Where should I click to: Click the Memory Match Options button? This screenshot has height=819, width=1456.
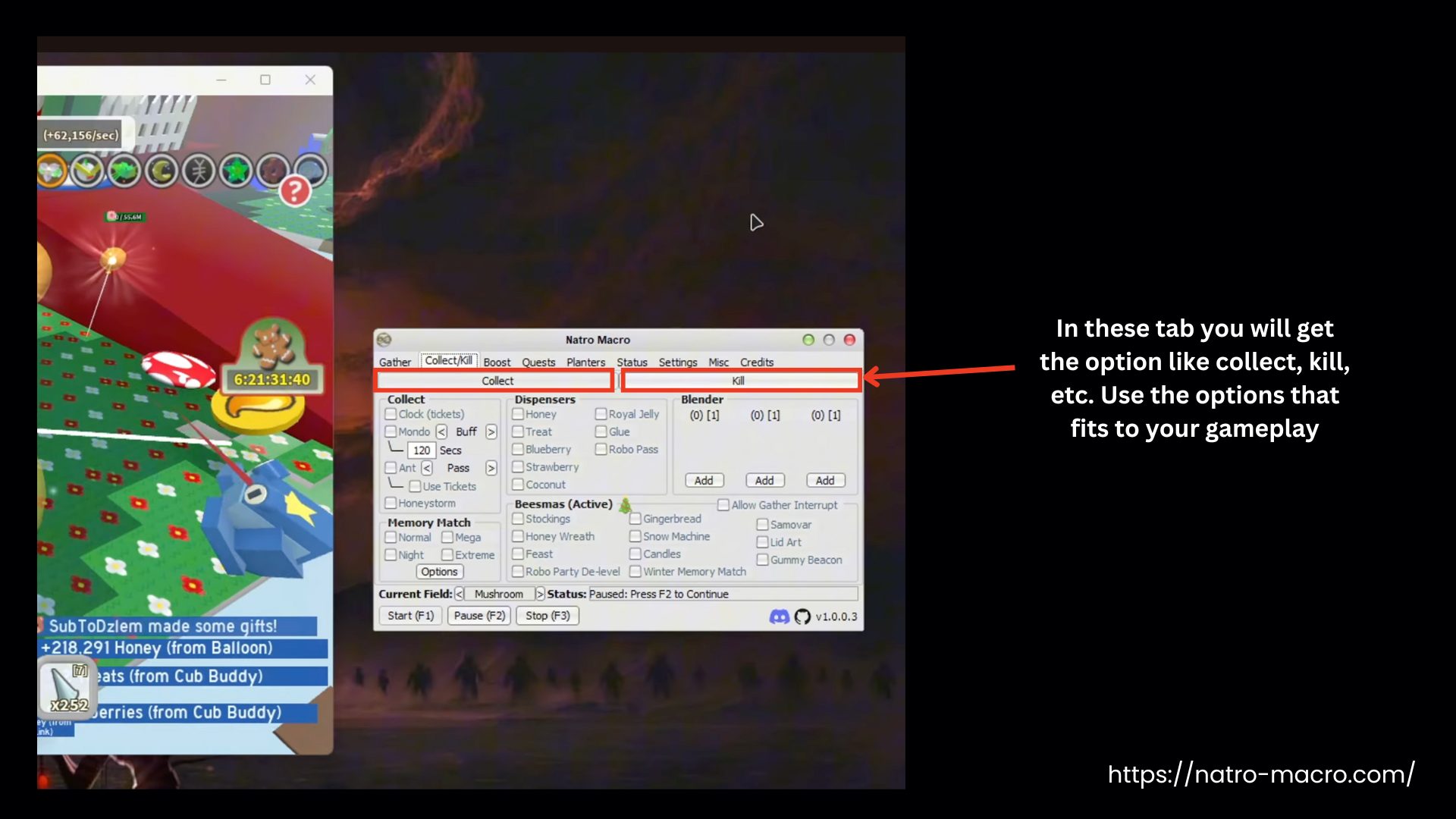point(439,572)
